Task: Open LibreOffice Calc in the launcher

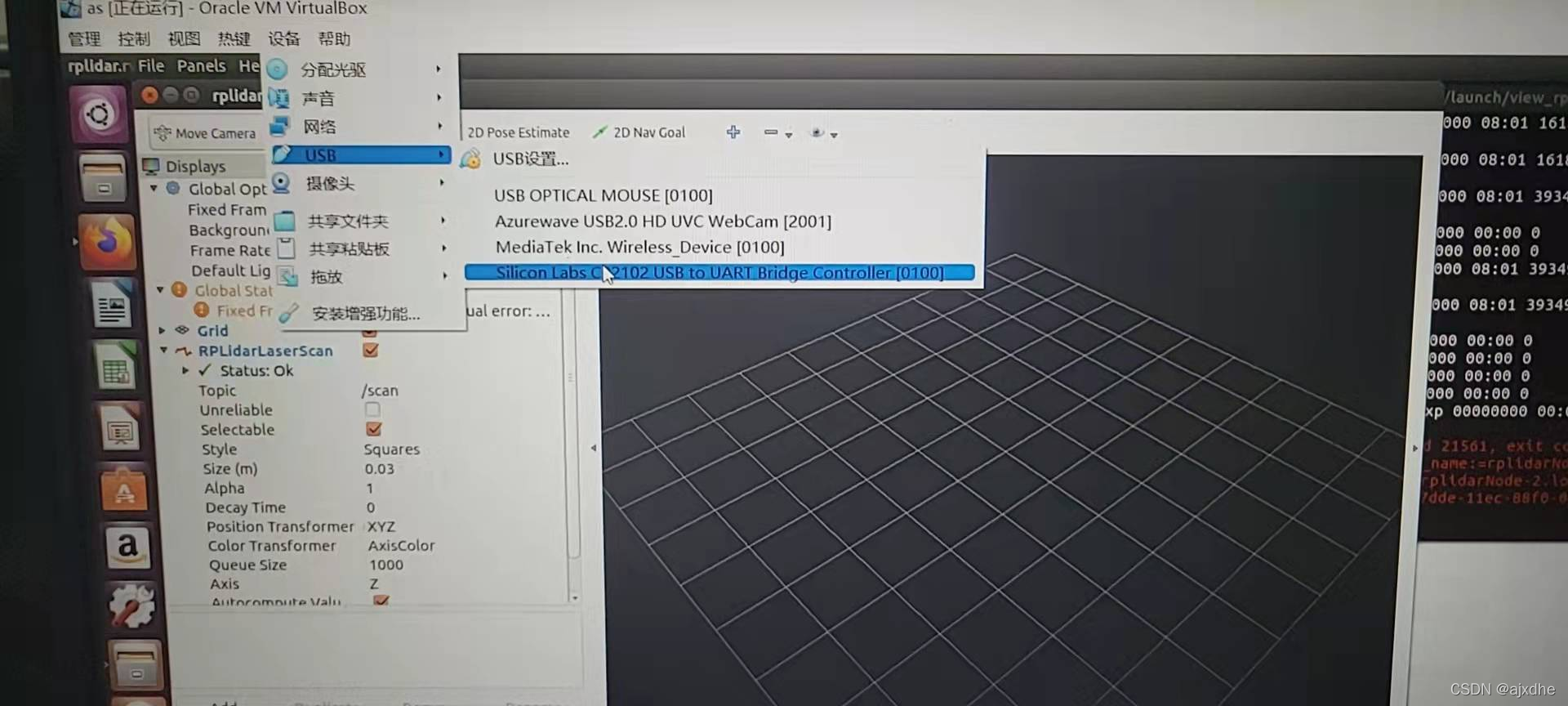Action: click(x=116, y=367)
